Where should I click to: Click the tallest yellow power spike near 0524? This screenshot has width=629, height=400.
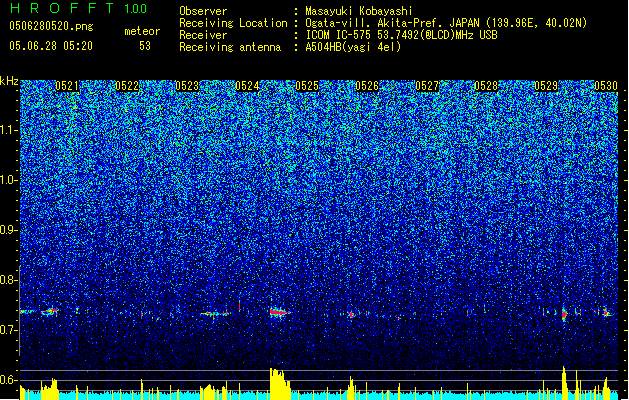[280, 384]
